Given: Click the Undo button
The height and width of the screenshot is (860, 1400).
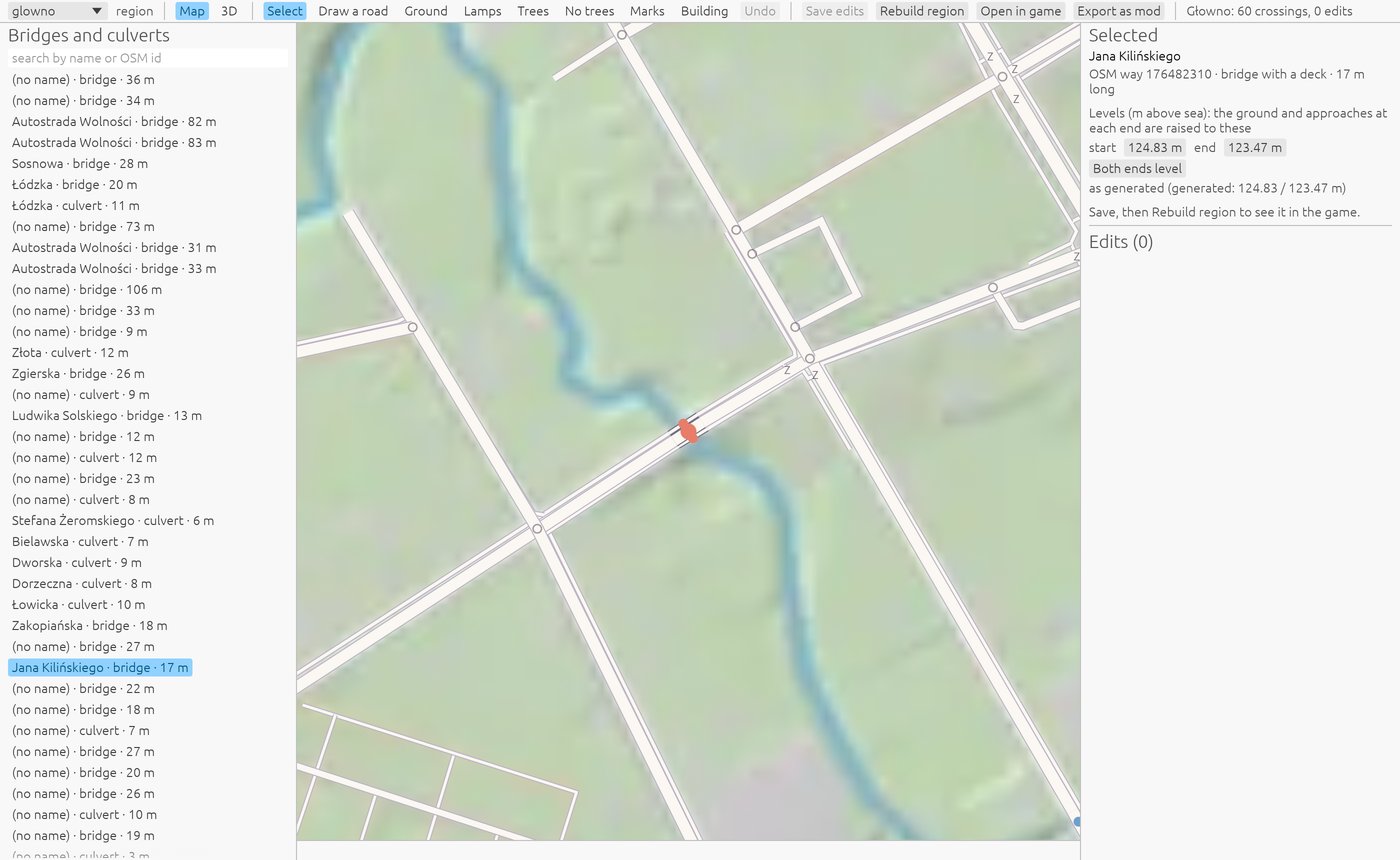Looking at the screenshot, I should point(760,11).
